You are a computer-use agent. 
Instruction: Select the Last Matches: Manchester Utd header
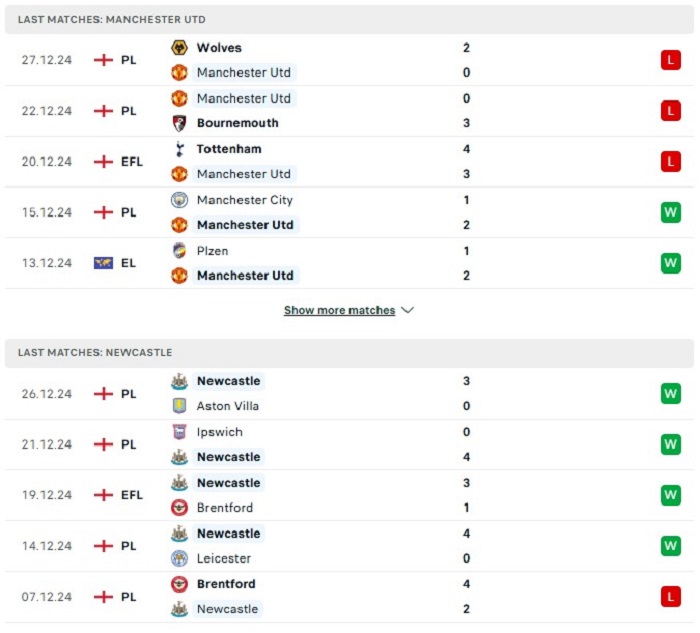tap(349, 20)
